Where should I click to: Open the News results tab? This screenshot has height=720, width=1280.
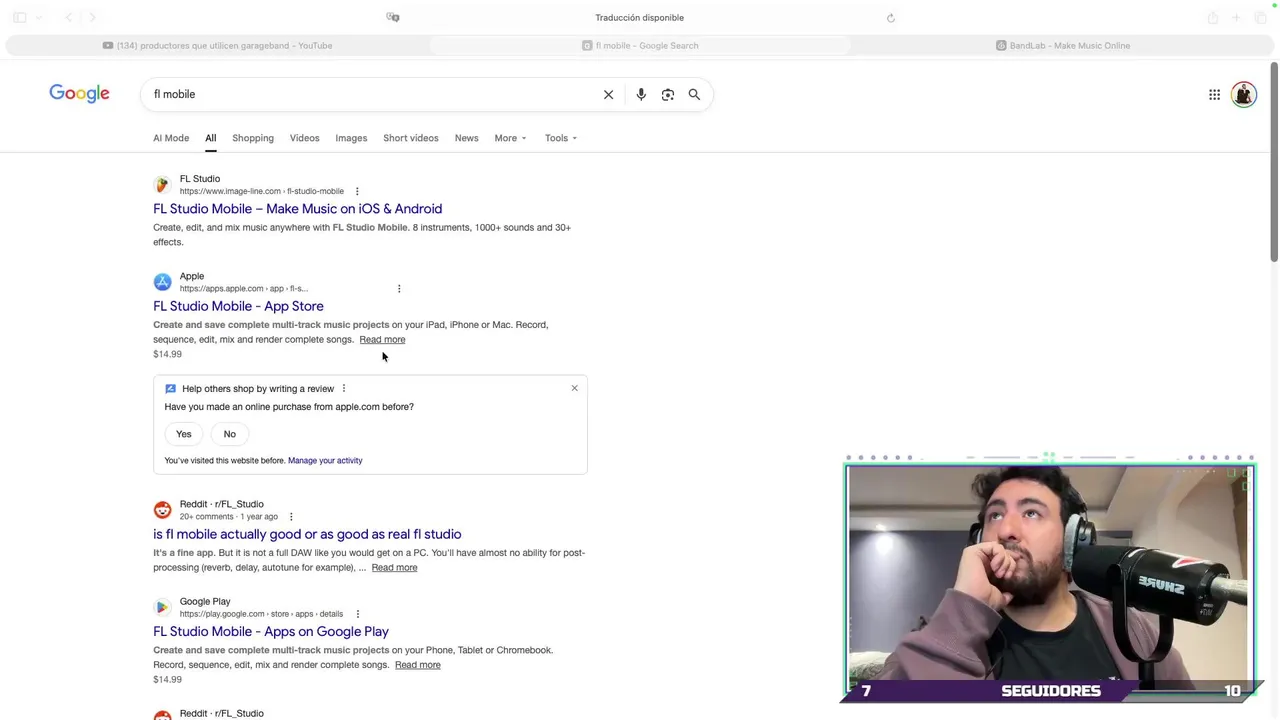point(467,138)
